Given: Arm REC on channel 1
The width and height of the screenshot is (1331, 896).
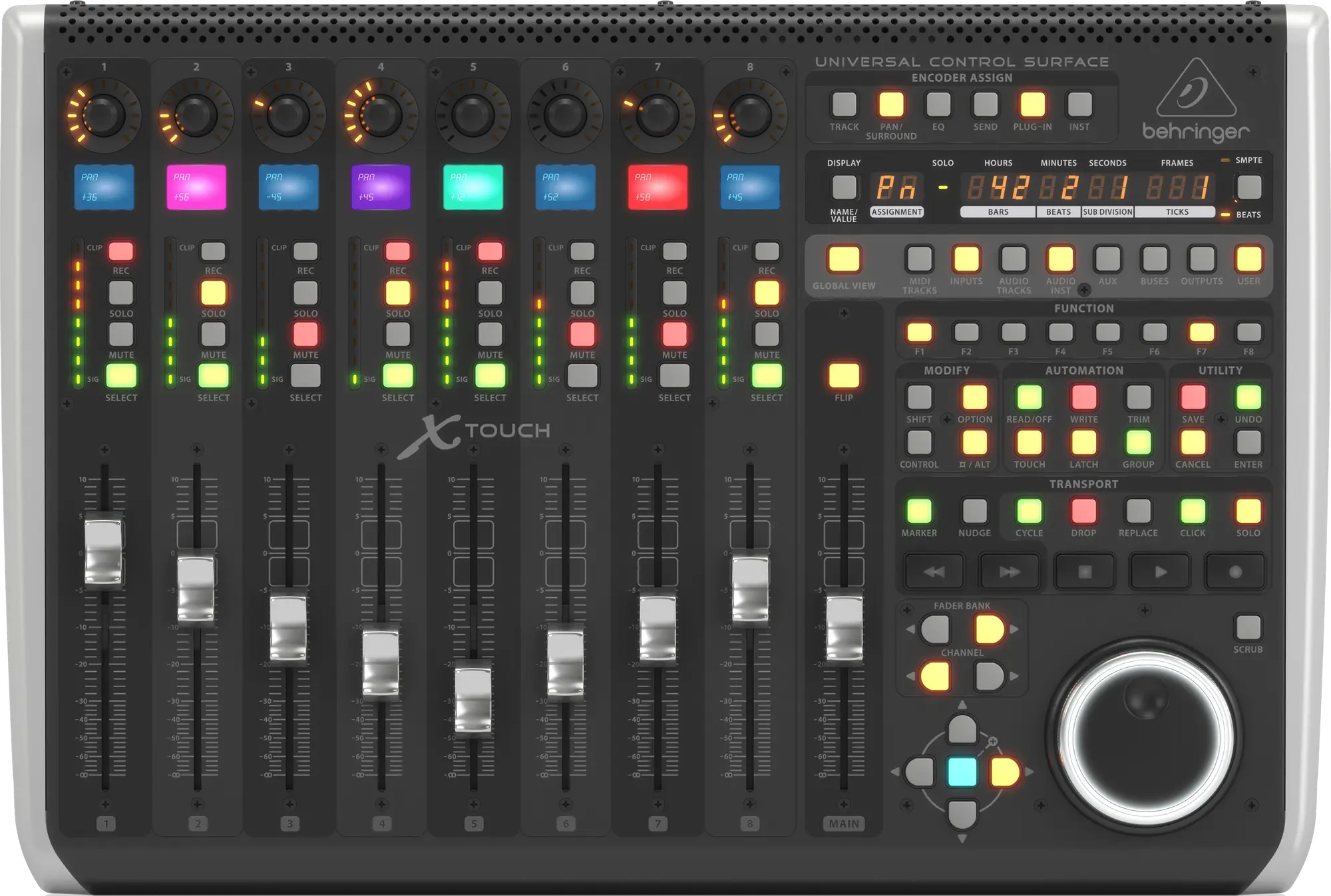Looking at the screenshot, I should click(121, 251).
